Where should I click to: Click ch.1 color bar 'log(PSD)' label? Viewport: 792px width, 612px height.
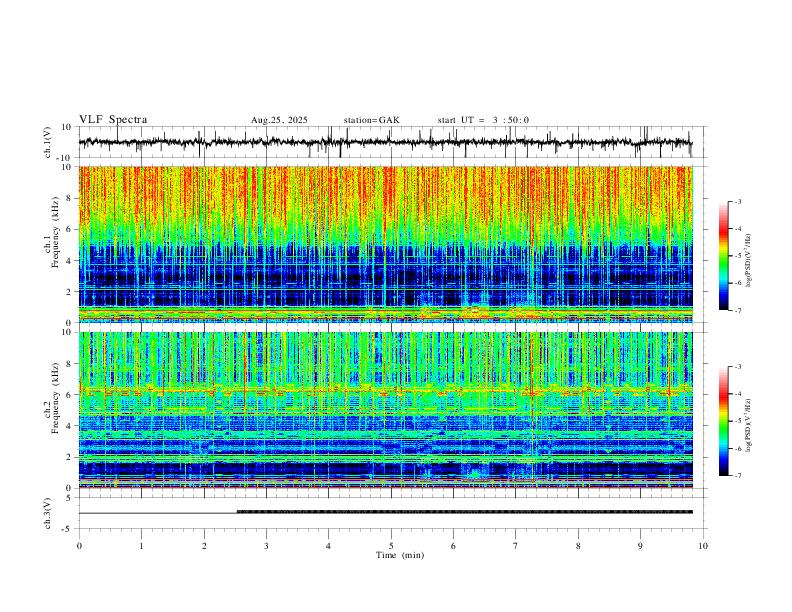748,261
